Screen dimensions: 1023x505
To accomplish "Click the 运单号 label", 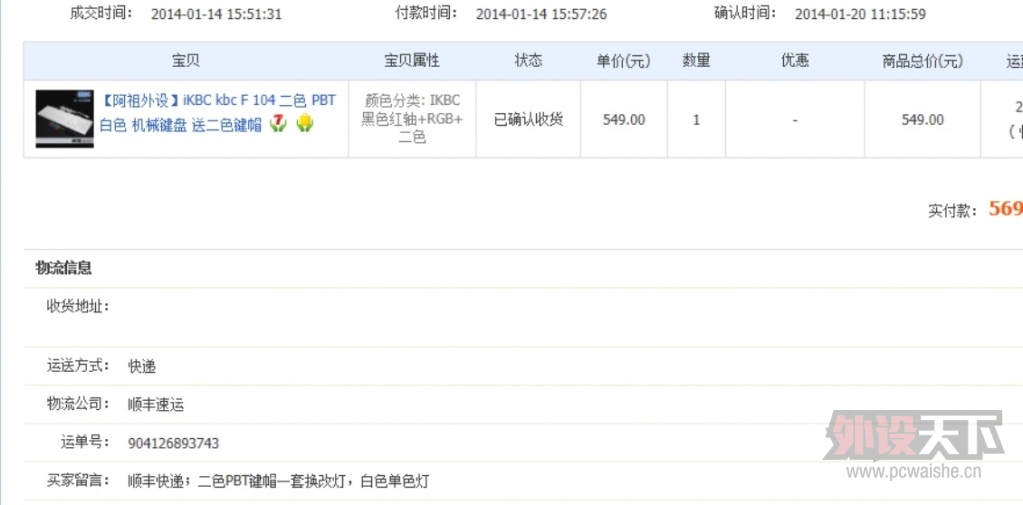I will 85,442.
